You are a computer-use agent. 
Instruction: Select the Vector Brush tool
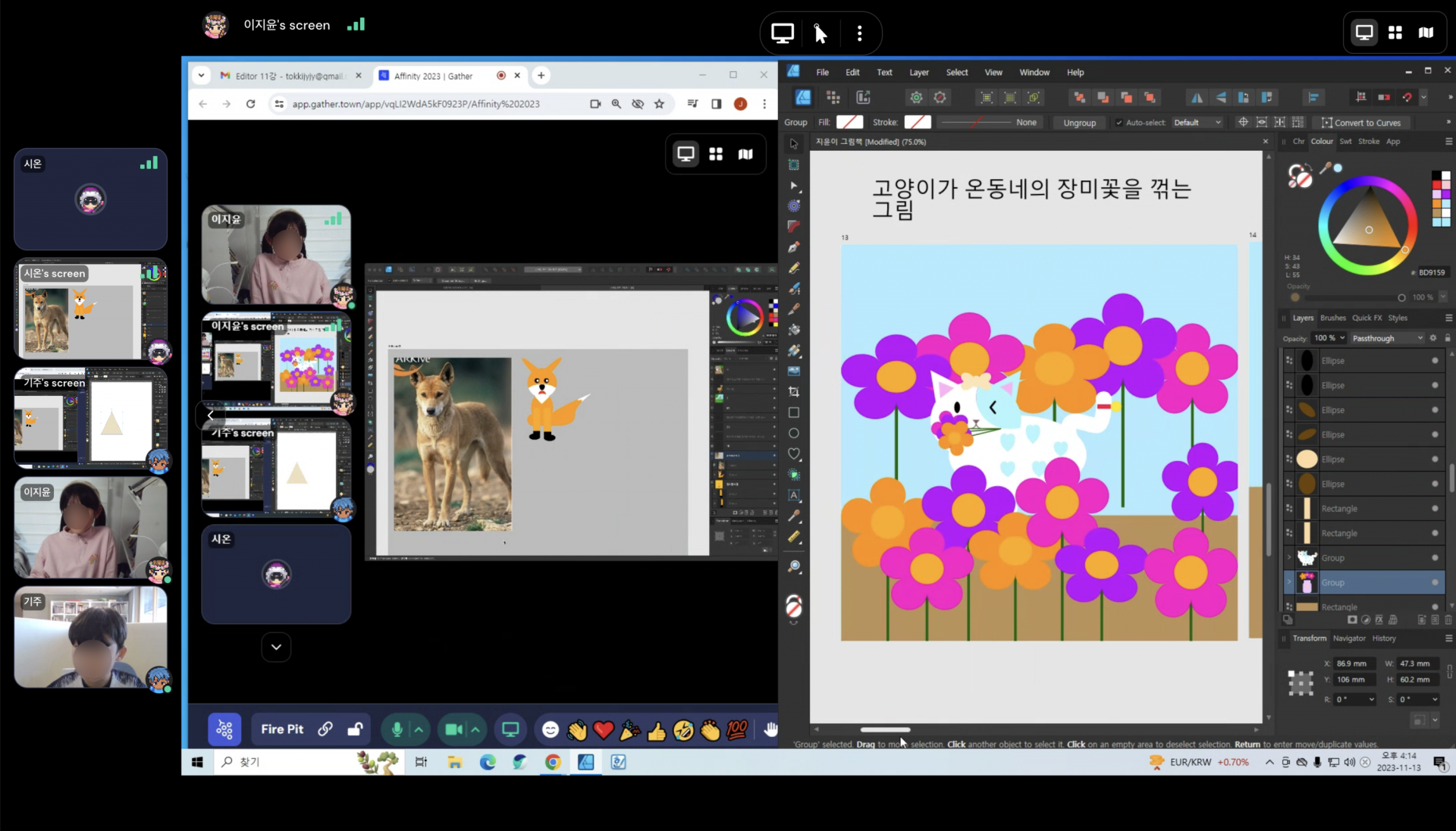[794, 288]
